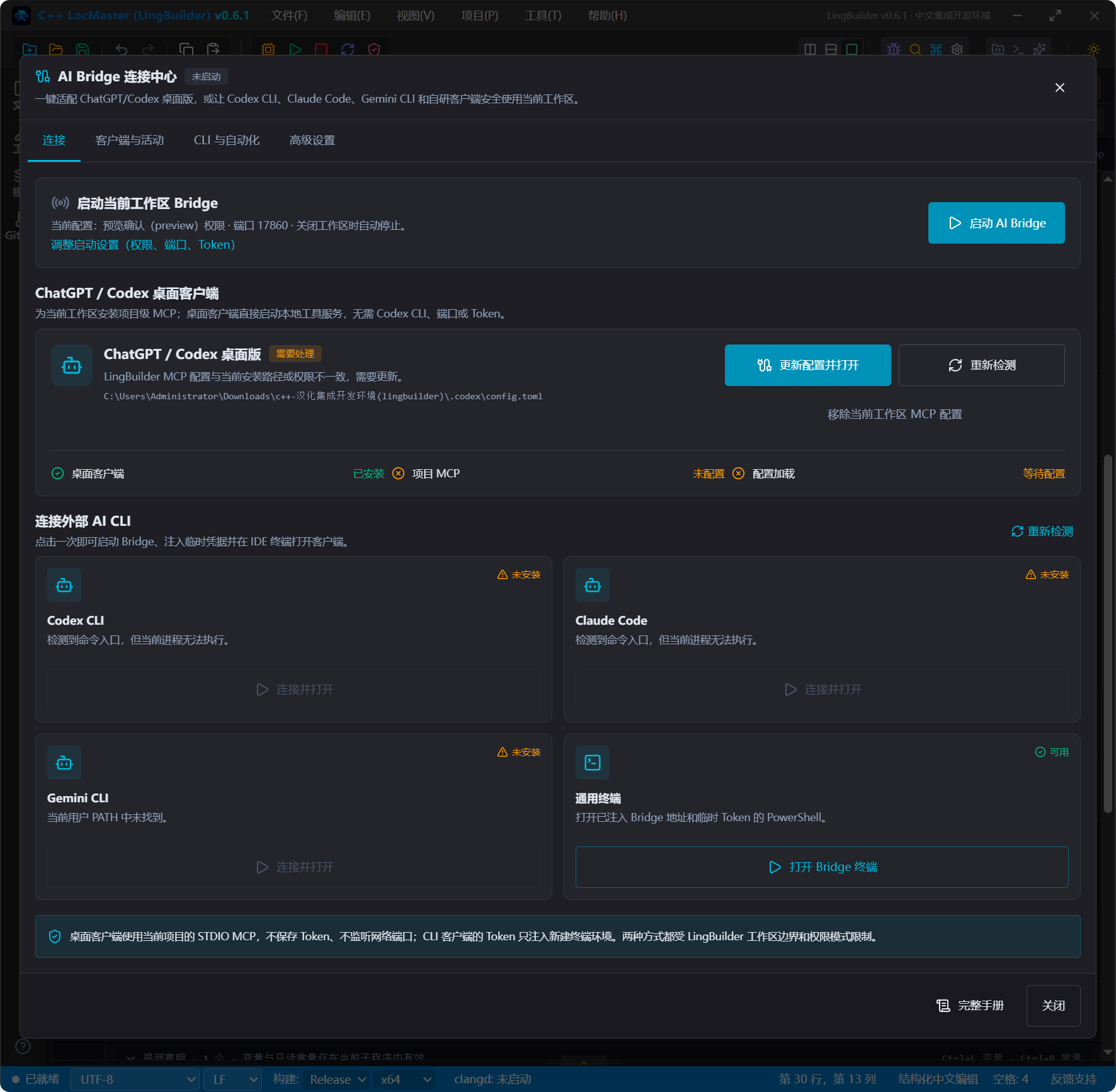
Task: Click 移除当前工作区 MCP 配置
Action: [895, 414]
